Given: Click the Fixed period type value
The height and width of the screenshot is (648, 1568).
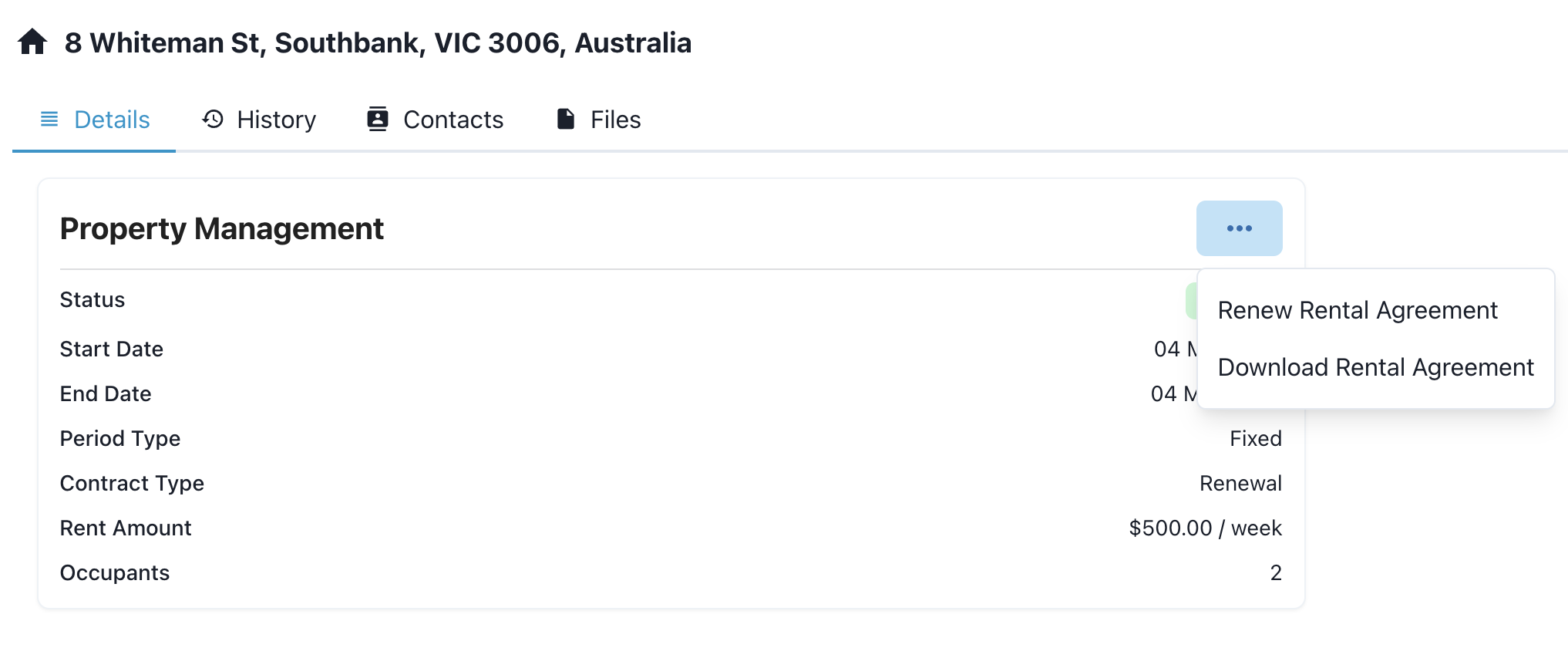Looking at the screenshot, I should 1255,438.
